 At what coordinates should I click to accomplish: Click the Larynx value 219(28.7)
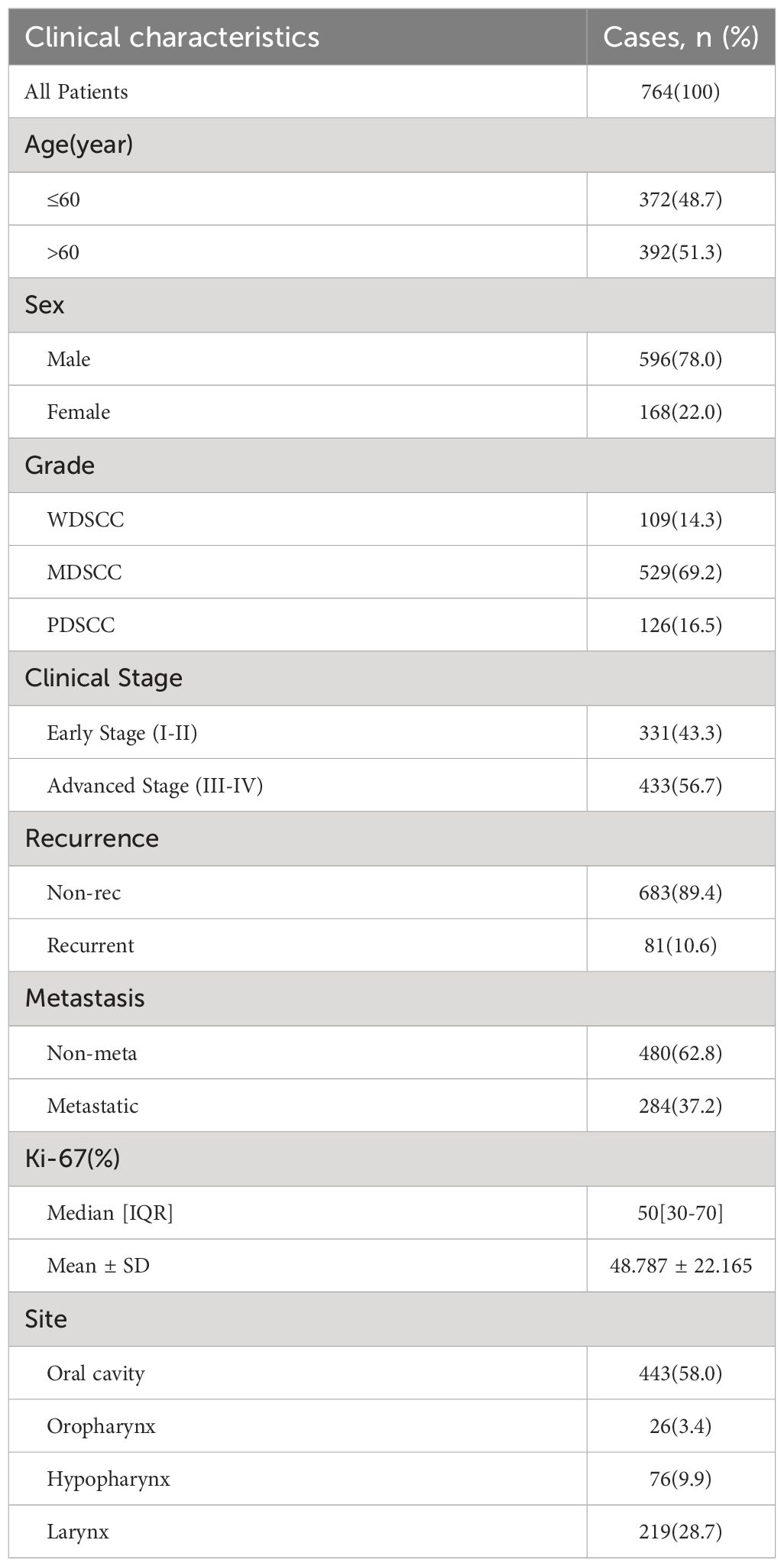click(680, 1532)
